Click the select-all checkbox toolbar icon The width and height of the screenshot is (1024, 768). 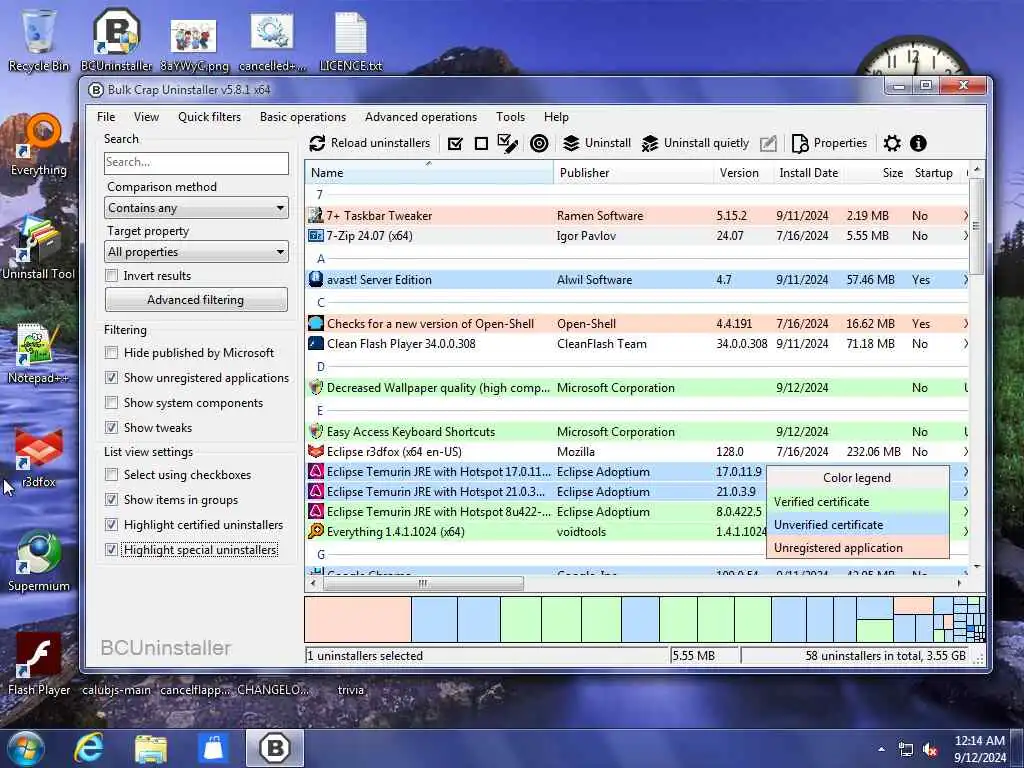(455, 143)
